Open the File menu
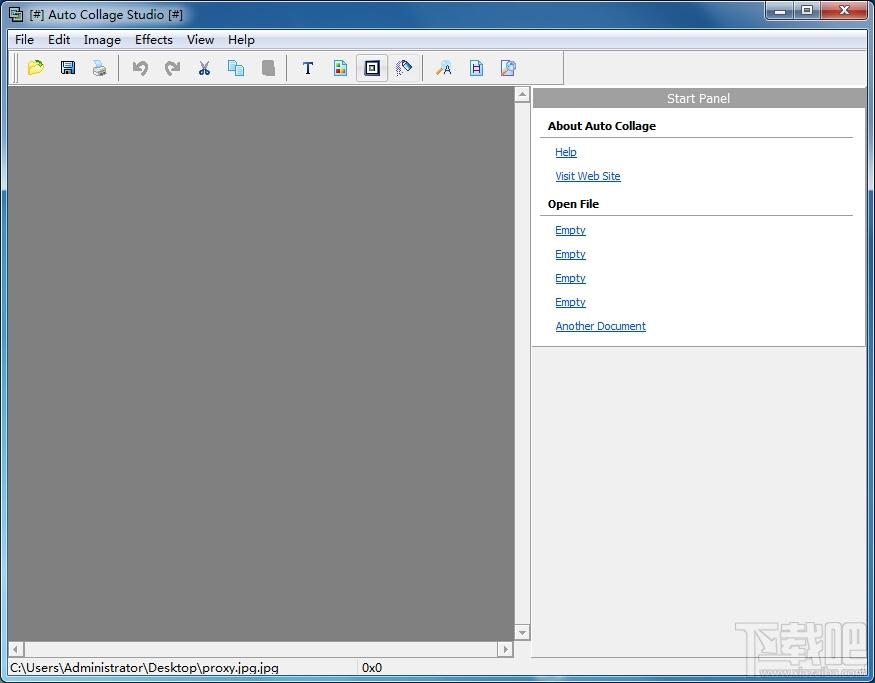875x683 pixels. point(24,40)
